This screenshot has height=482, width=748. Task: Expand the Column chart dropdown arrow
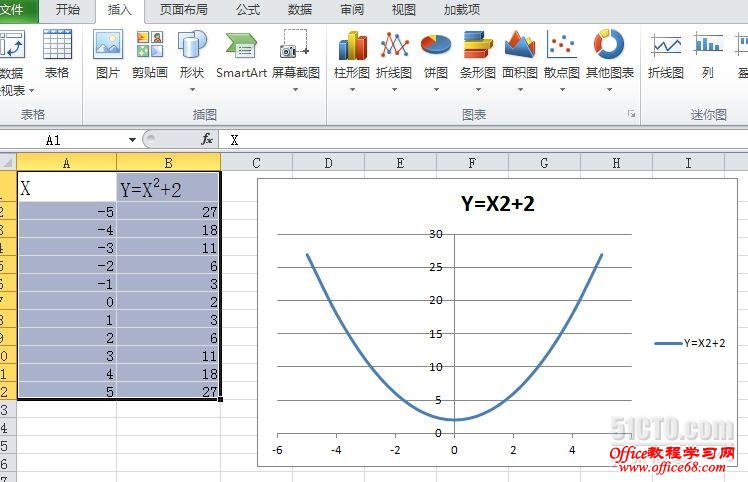352,89
